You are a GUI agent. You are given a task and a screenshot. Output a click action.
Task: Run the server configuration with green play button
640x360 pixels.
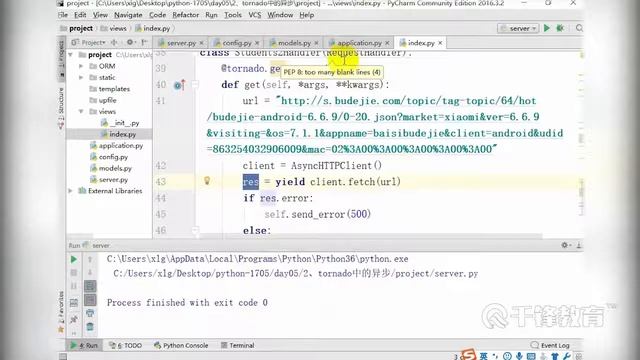click(547, 28)
